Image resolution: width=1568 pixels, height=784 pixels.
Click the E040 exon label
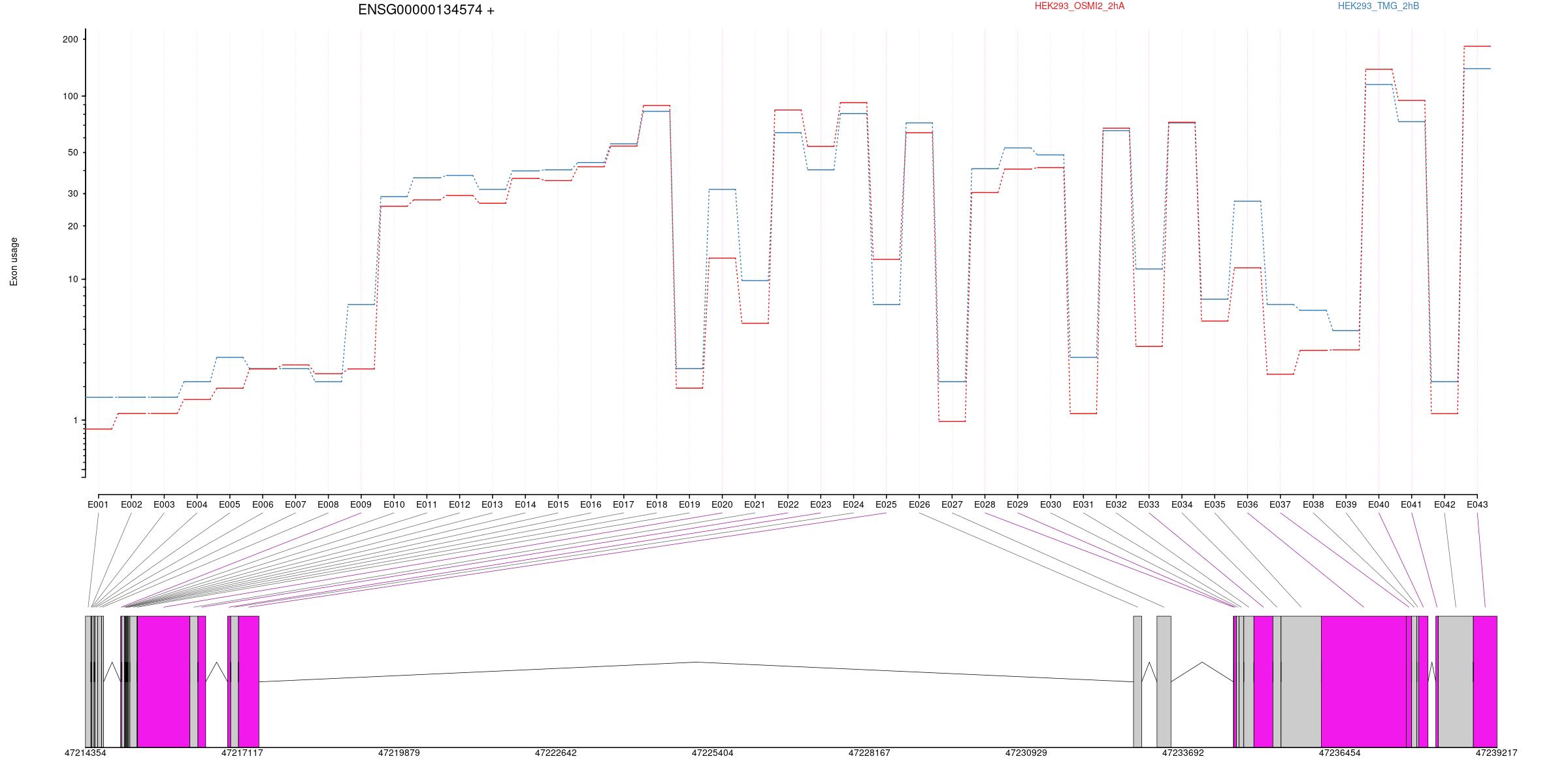pyautogui.click(x=1379, y=504)
